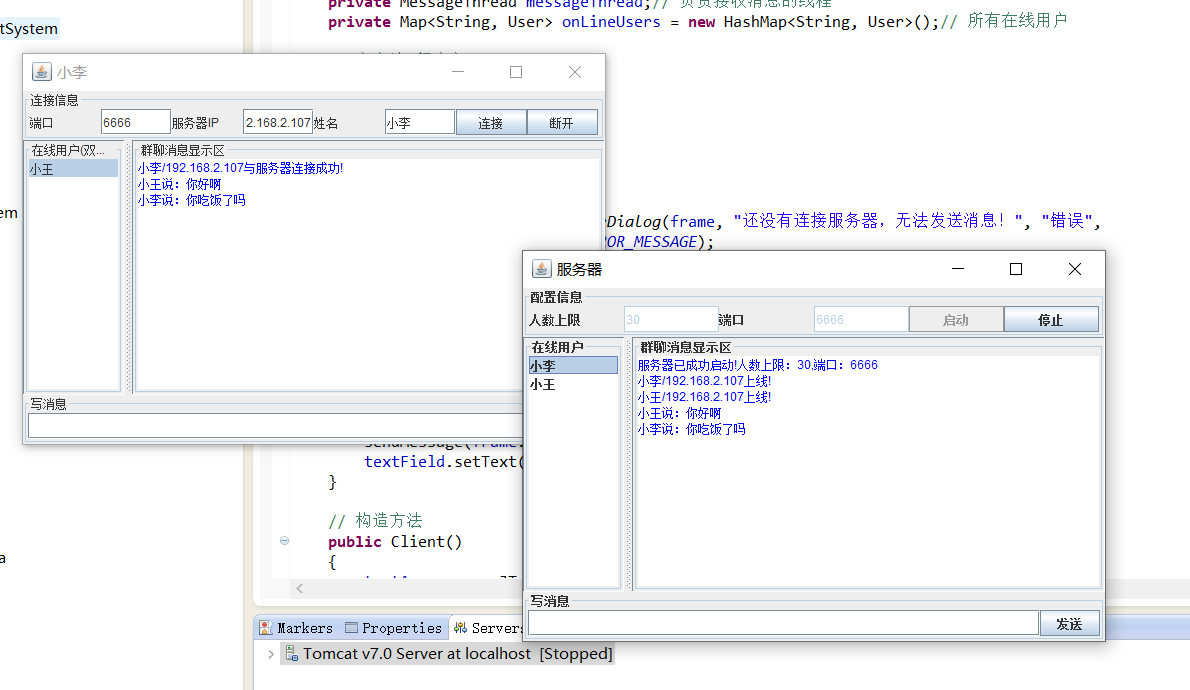Viewport: 1190px width, 690px height.
Task: Click the 服务器IP input field
Action: (x=277, y=123)
